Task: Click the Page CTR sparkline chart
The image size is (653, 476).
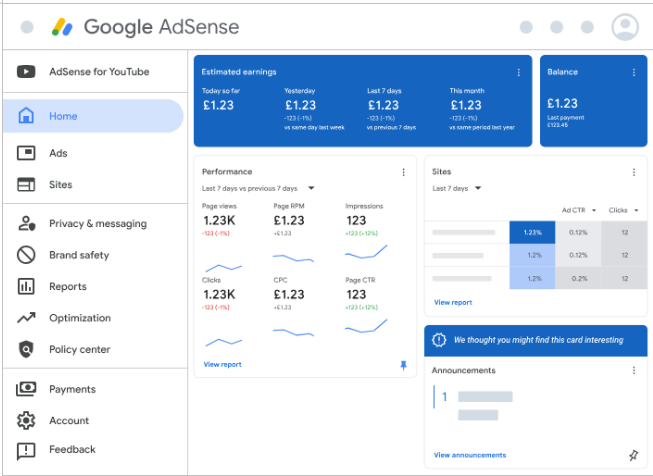Action: 366,326
